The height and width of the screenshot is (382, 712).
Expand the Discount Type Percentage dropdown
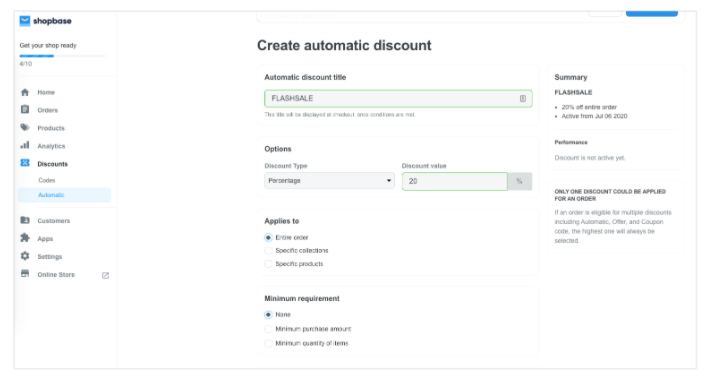pos(329,181)
